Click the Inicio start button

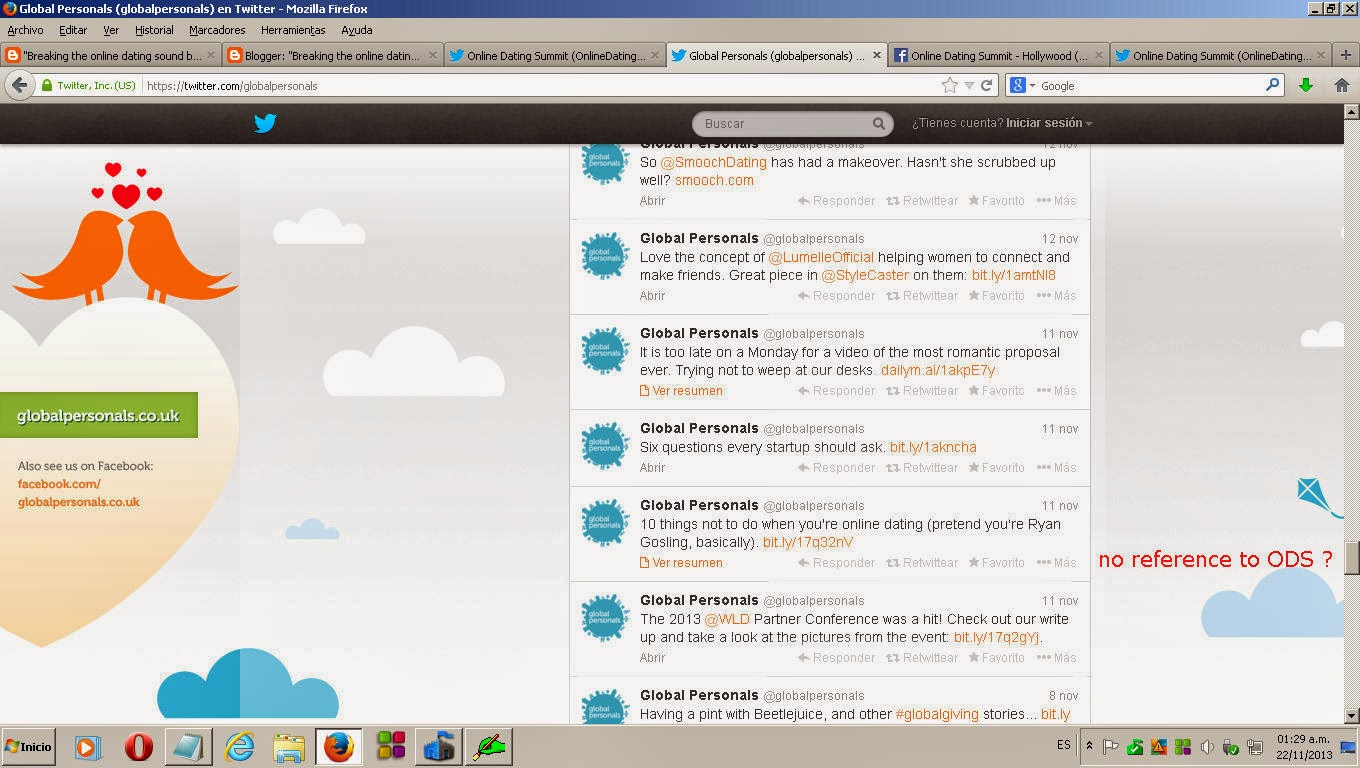pos(28,747)
